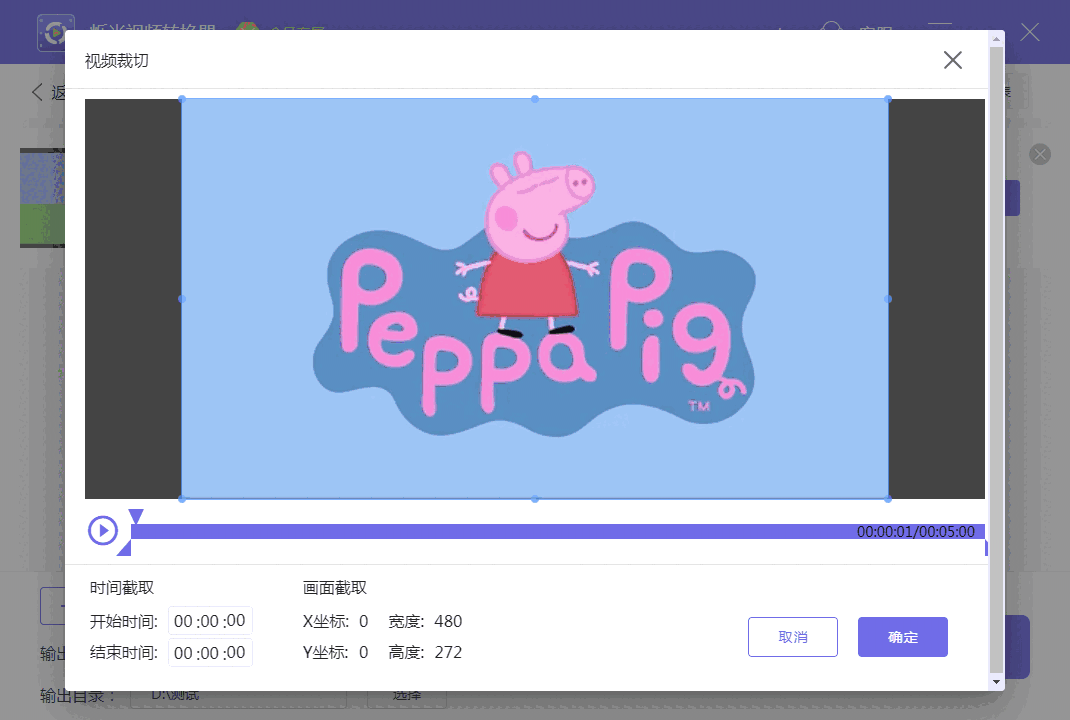Select middle-right crop handle
Viewport: 1070px width, 720px height.
tap(888, 299)
